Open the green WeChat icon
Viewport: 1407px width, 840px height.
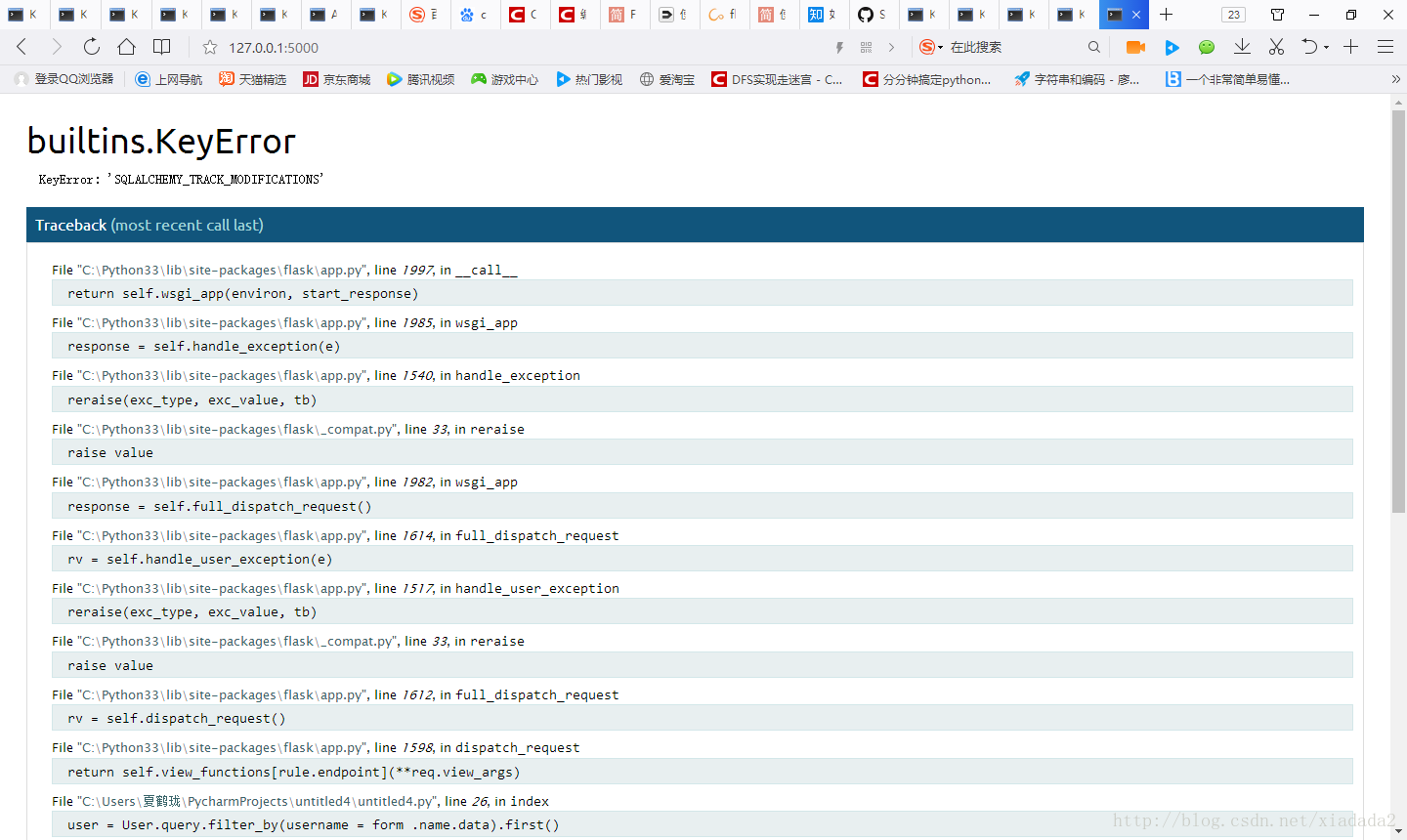(x=1207, y=47)
